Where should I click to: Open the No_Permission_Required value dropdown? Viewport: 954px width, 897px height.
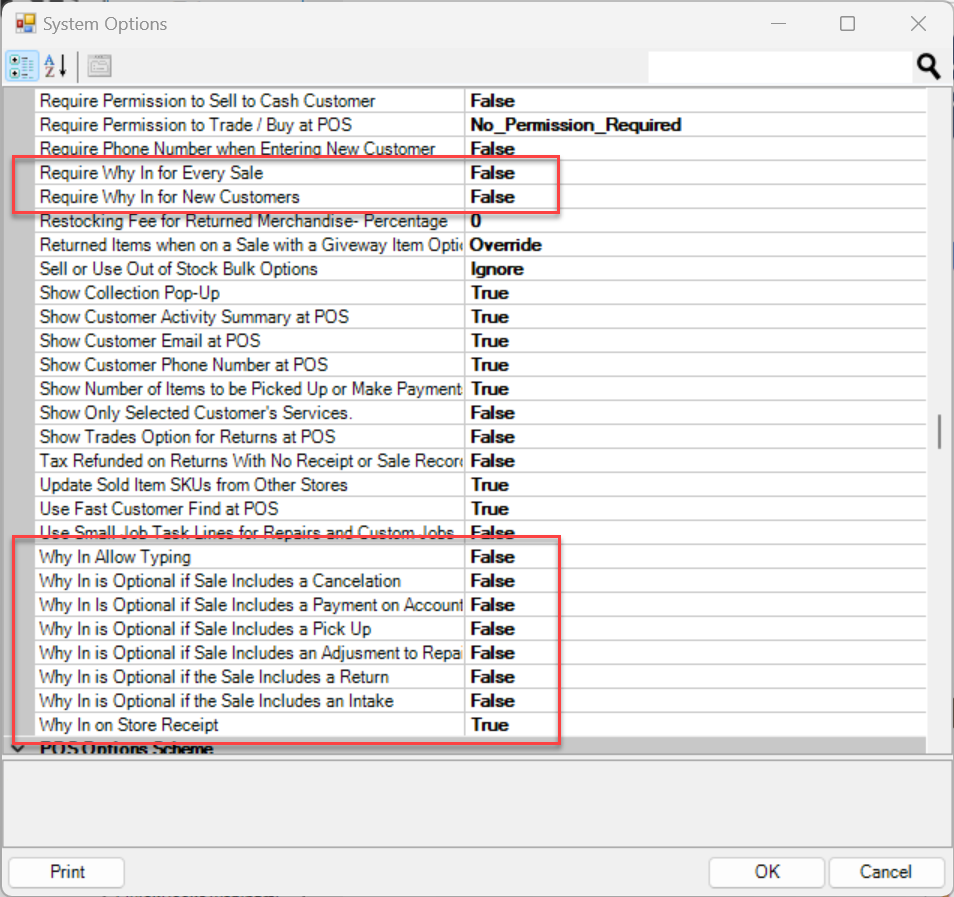point(695,125)
